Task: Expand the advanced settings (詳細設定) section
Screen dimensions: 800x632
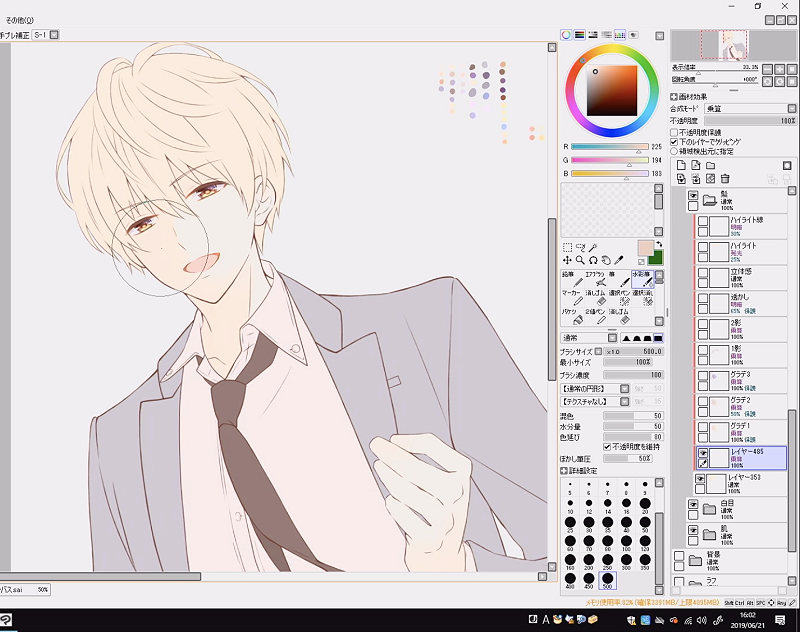Action: point(564,471)
